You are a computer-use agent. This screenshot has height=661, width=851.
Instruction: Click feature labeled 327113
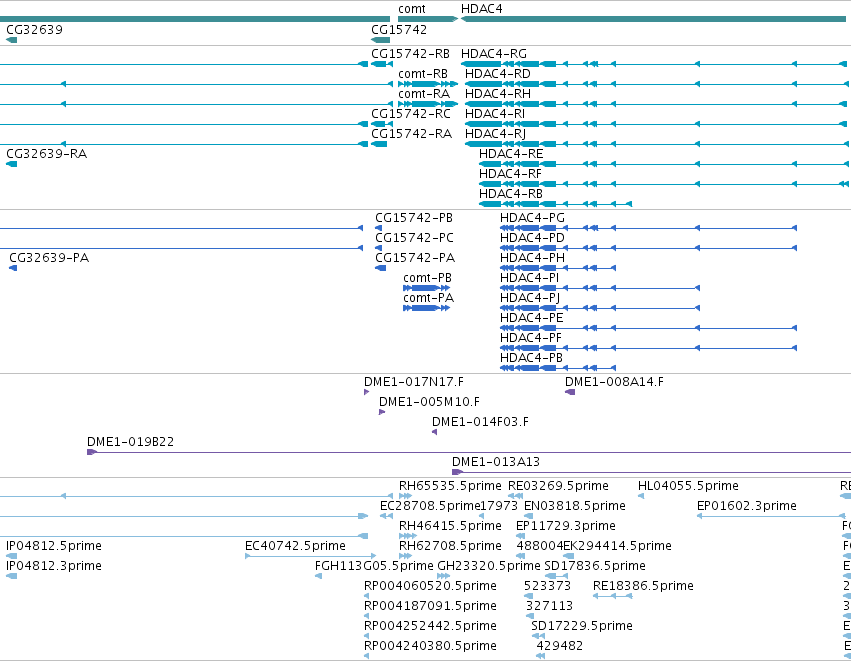pyautogui.click(x=549, y=607)
